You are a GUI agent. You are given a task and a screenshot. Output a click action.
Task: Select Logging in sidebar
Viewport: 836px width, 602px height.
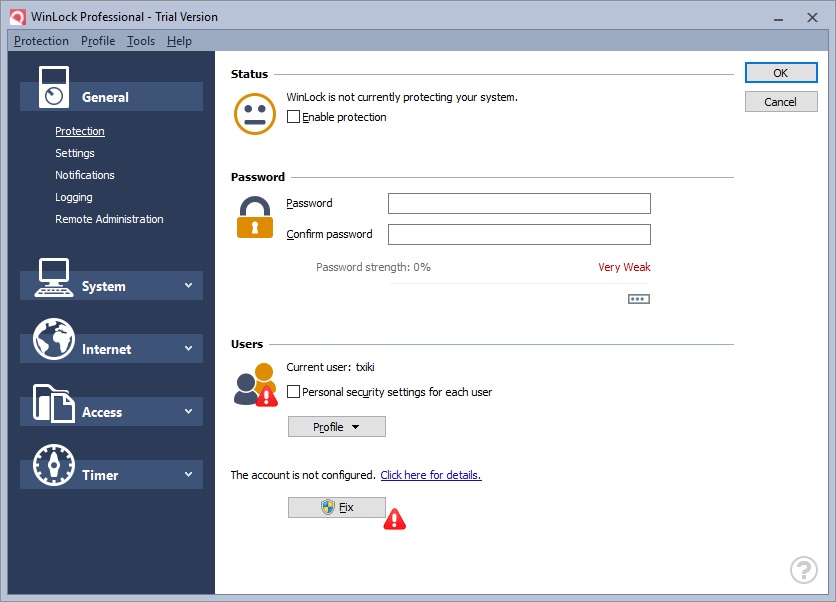pos(74,197)
